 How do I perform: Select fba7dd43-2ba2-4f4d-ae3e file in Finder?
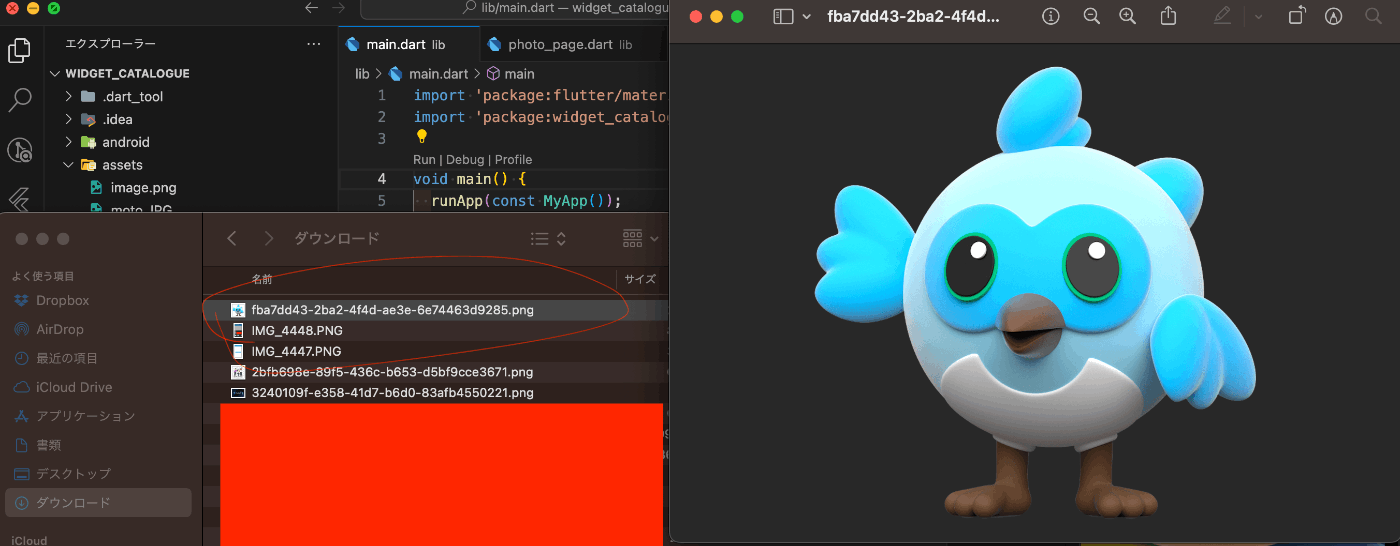click(435, 310)
